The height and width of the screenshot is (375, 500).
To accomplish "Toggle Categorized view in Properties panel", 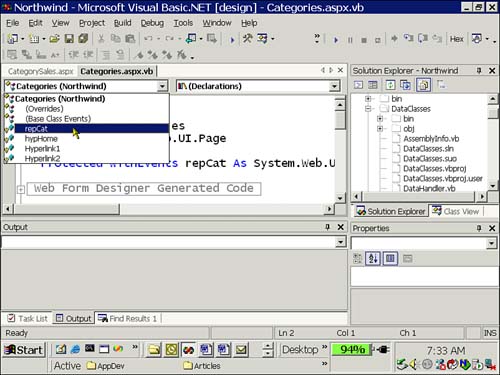I will (x=358, y=259).
